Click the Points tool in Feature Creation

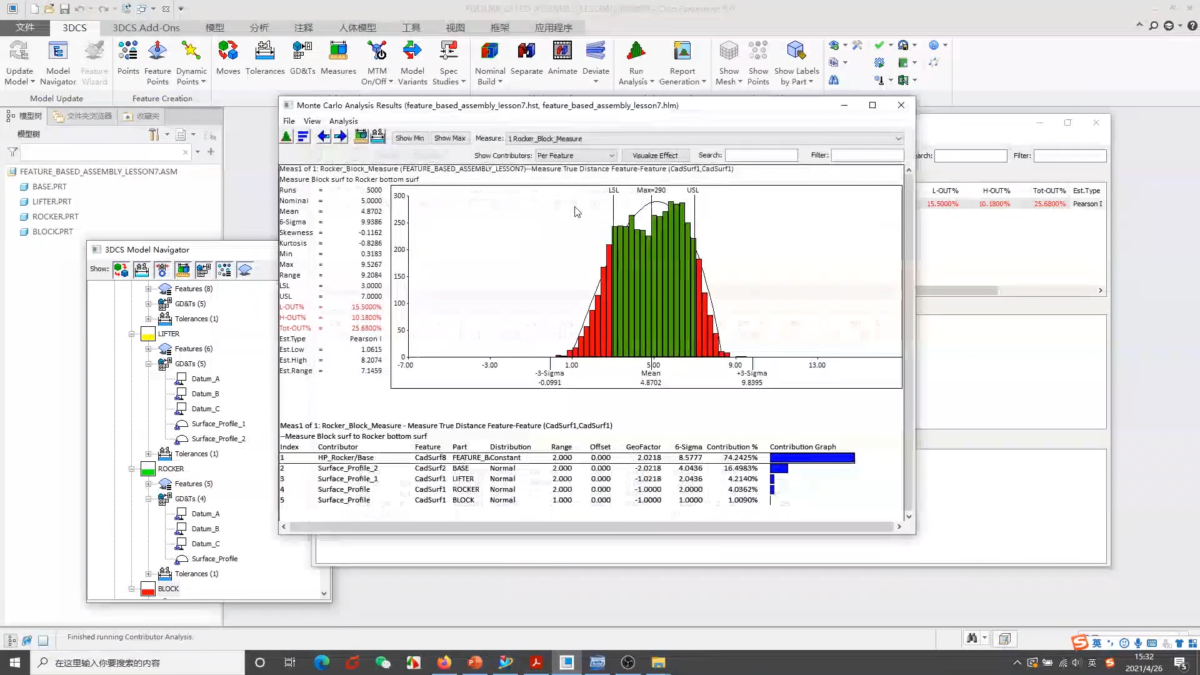coord(128,58)
